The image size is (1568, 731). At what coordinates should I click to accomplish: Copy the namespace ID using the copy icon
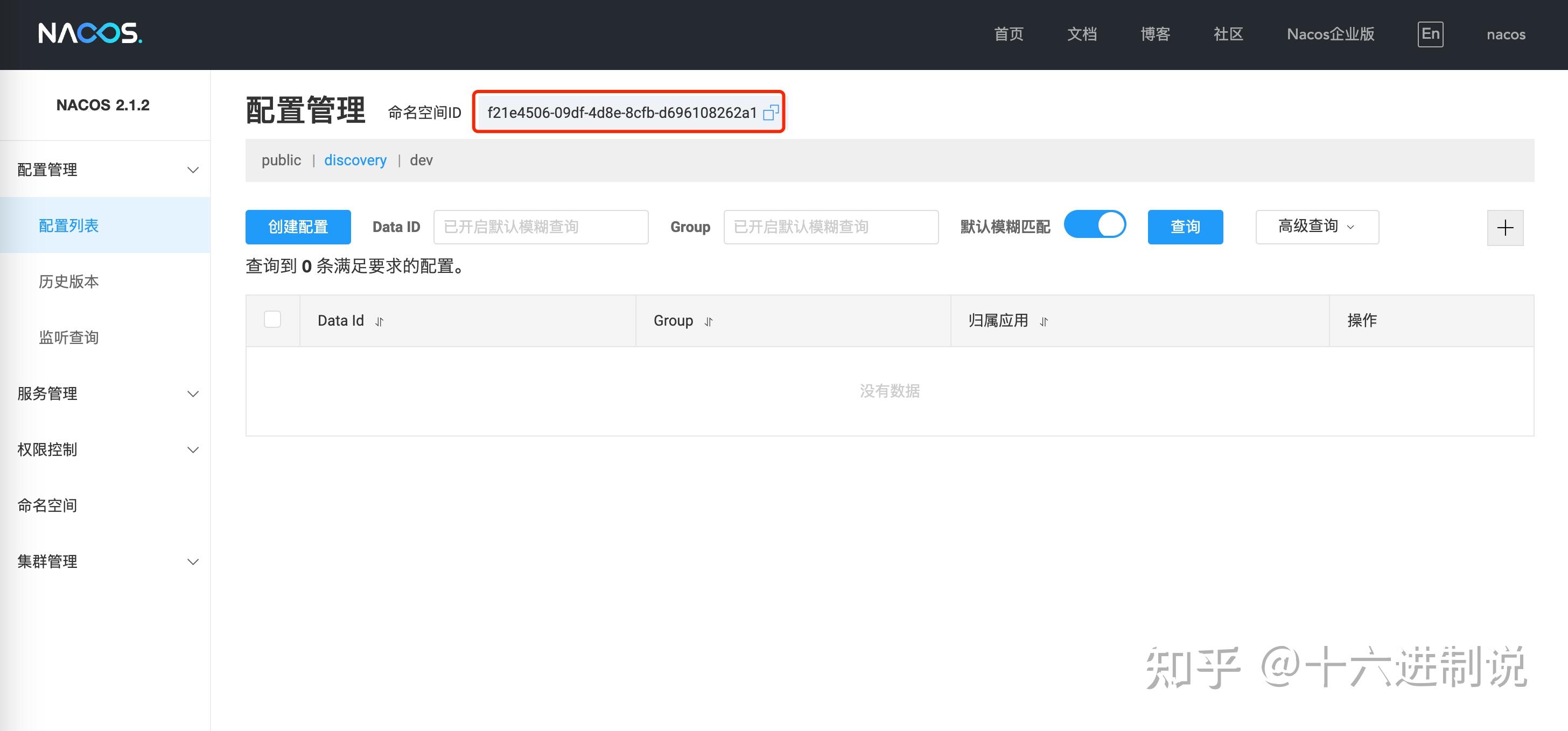(772, 113)
